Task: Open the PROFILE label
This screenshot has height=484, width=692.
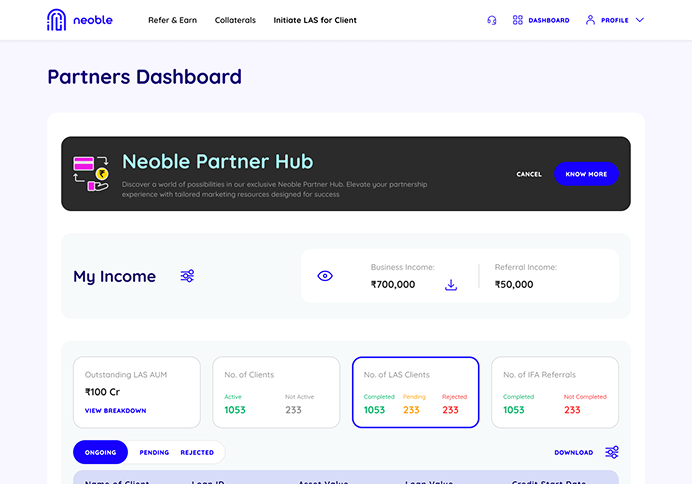Action: click(x=615, y=20)
